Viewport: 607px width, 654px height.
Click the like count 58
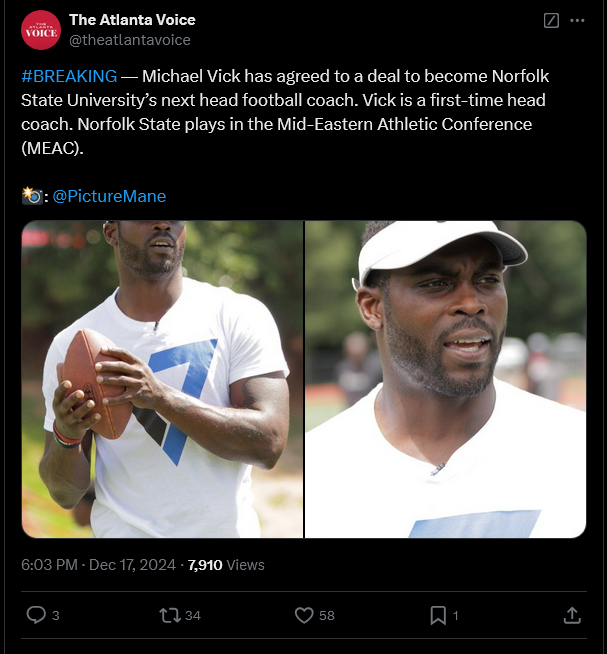(x=327, y=616)
